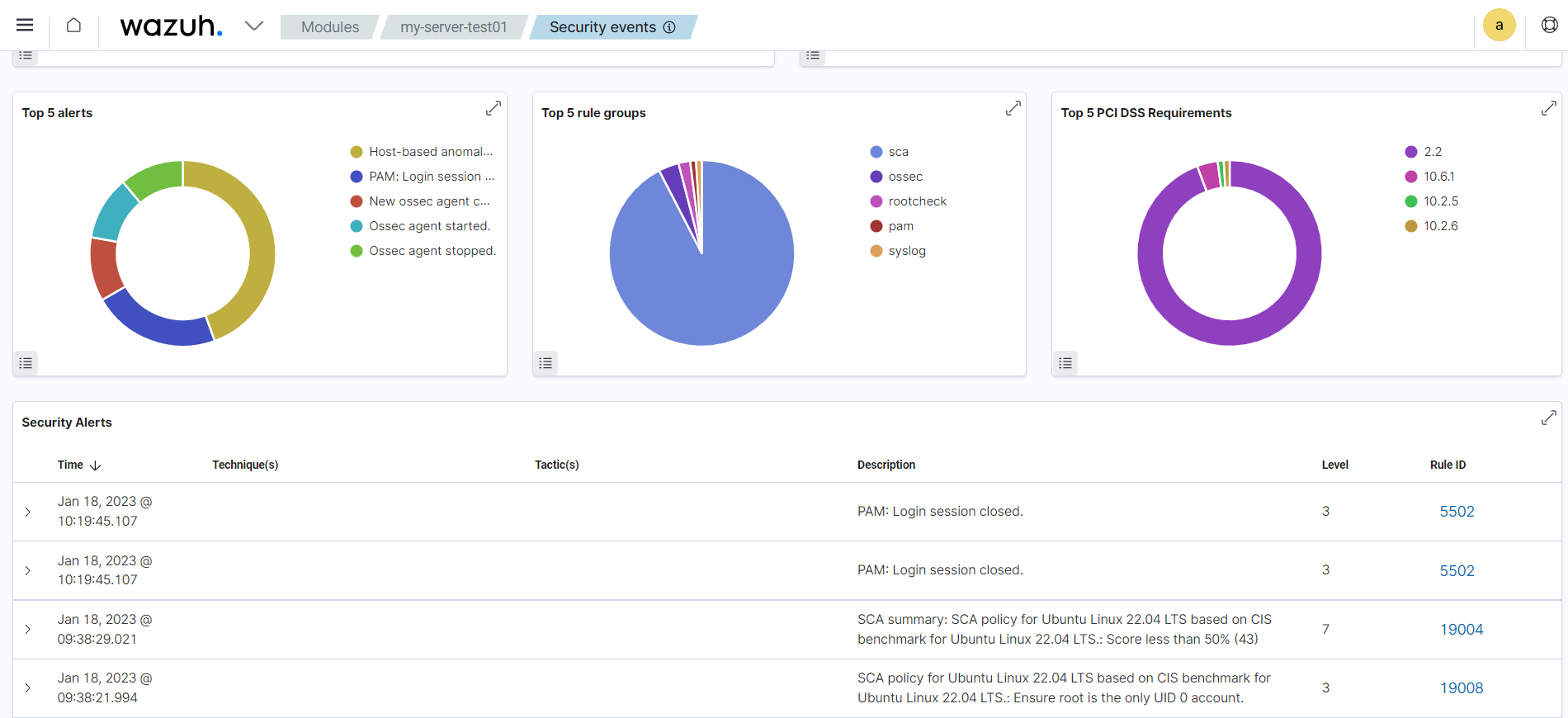This screenshot has height=718, width=1568.
Task: Open rule ID 19004 link
Action: (1462, 629)
